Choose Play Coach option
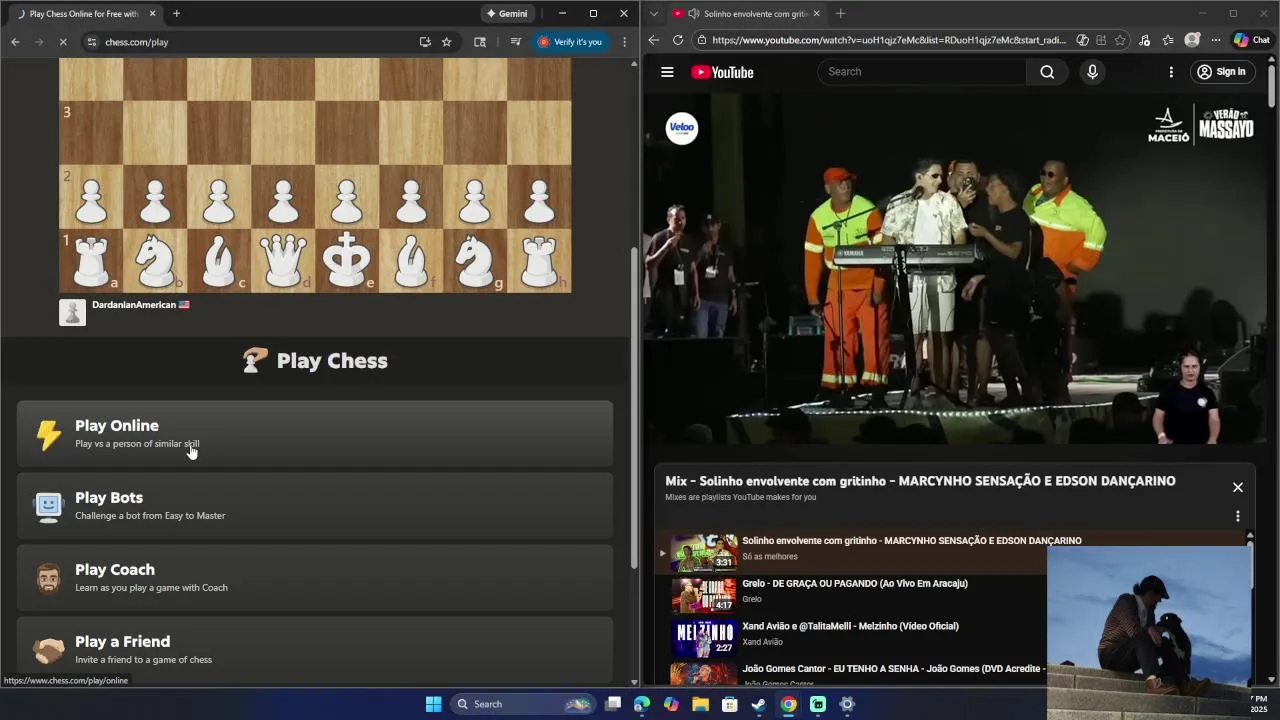This screenshot has height=720, width=1280. [315, 578]
